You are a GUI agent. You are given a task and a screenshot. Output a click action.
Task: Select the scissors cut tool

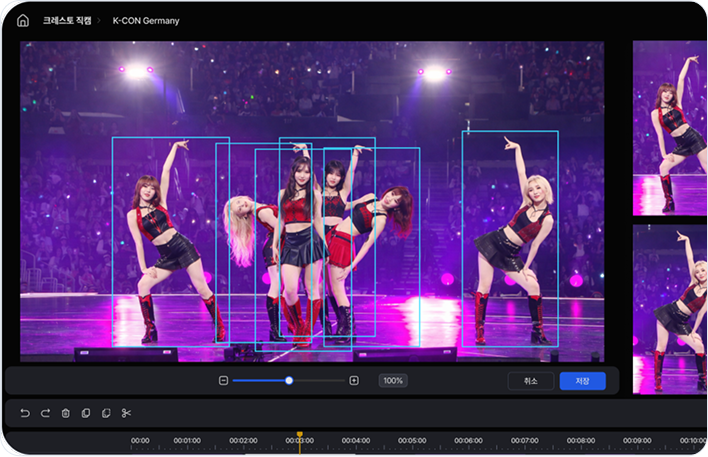coord(127,413)
